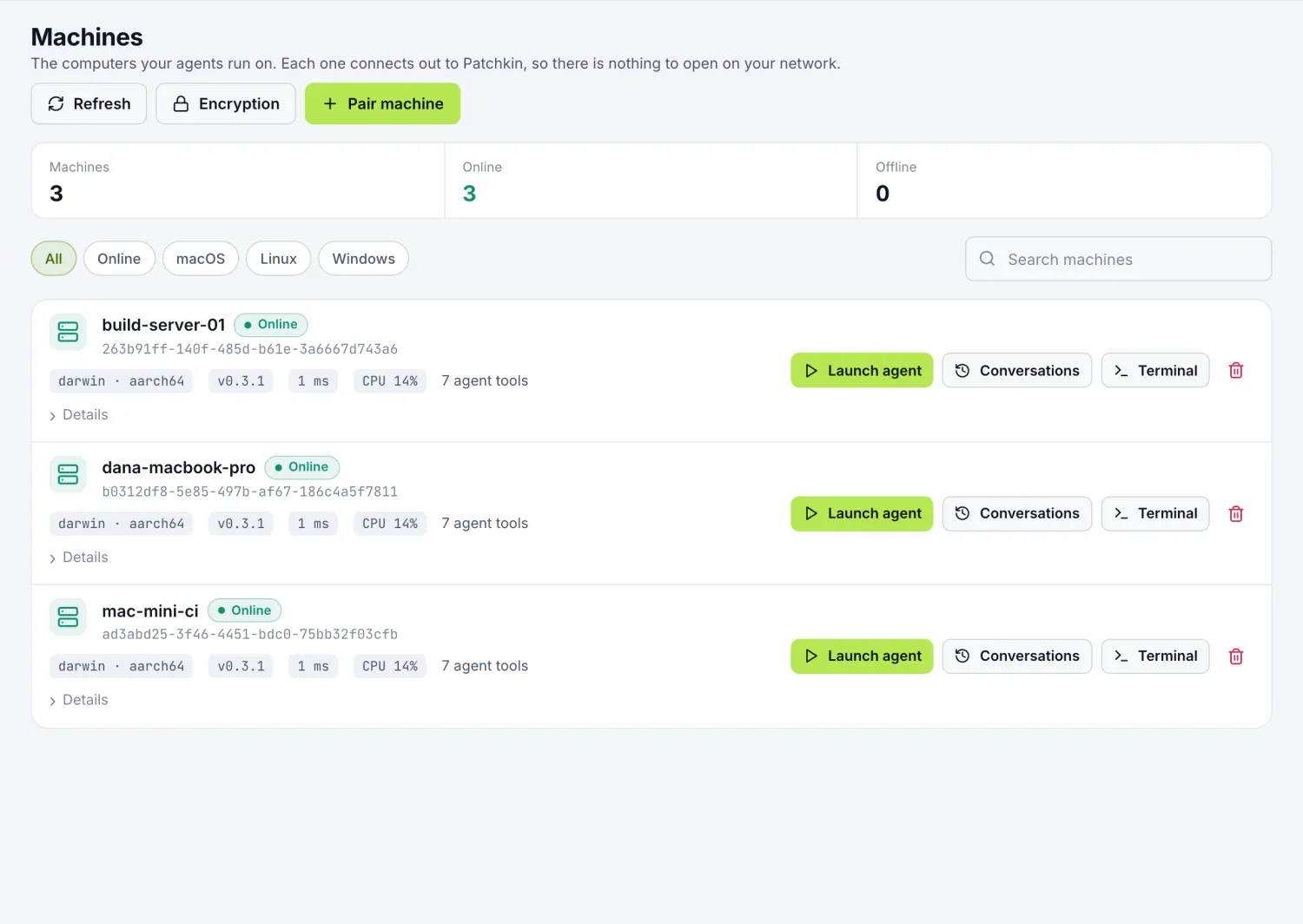1303x924 pixels.
Task: Show only macOS machines
Action: (x=201, y=259)
